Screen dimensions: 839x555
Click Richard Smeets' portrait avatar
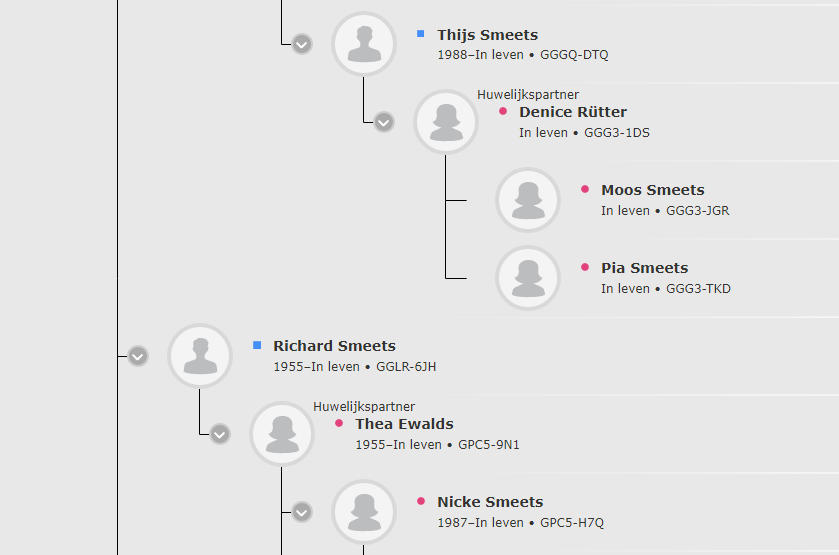click(200, 356)
